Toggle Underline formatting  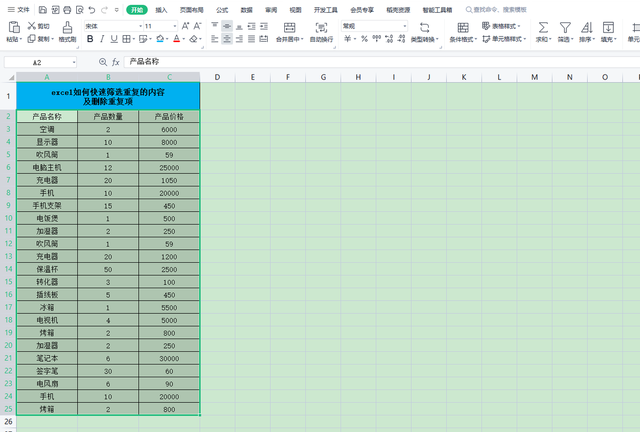click(114, 39)
